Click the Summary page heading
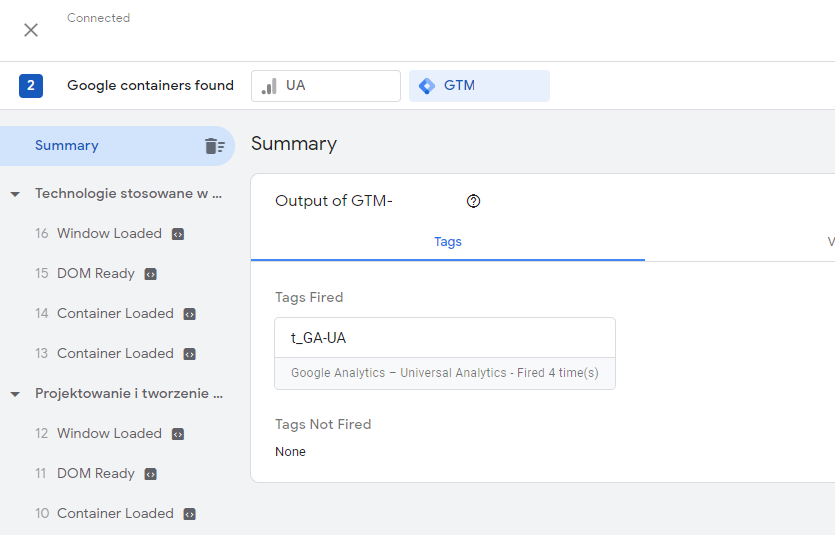 (294, 144)
